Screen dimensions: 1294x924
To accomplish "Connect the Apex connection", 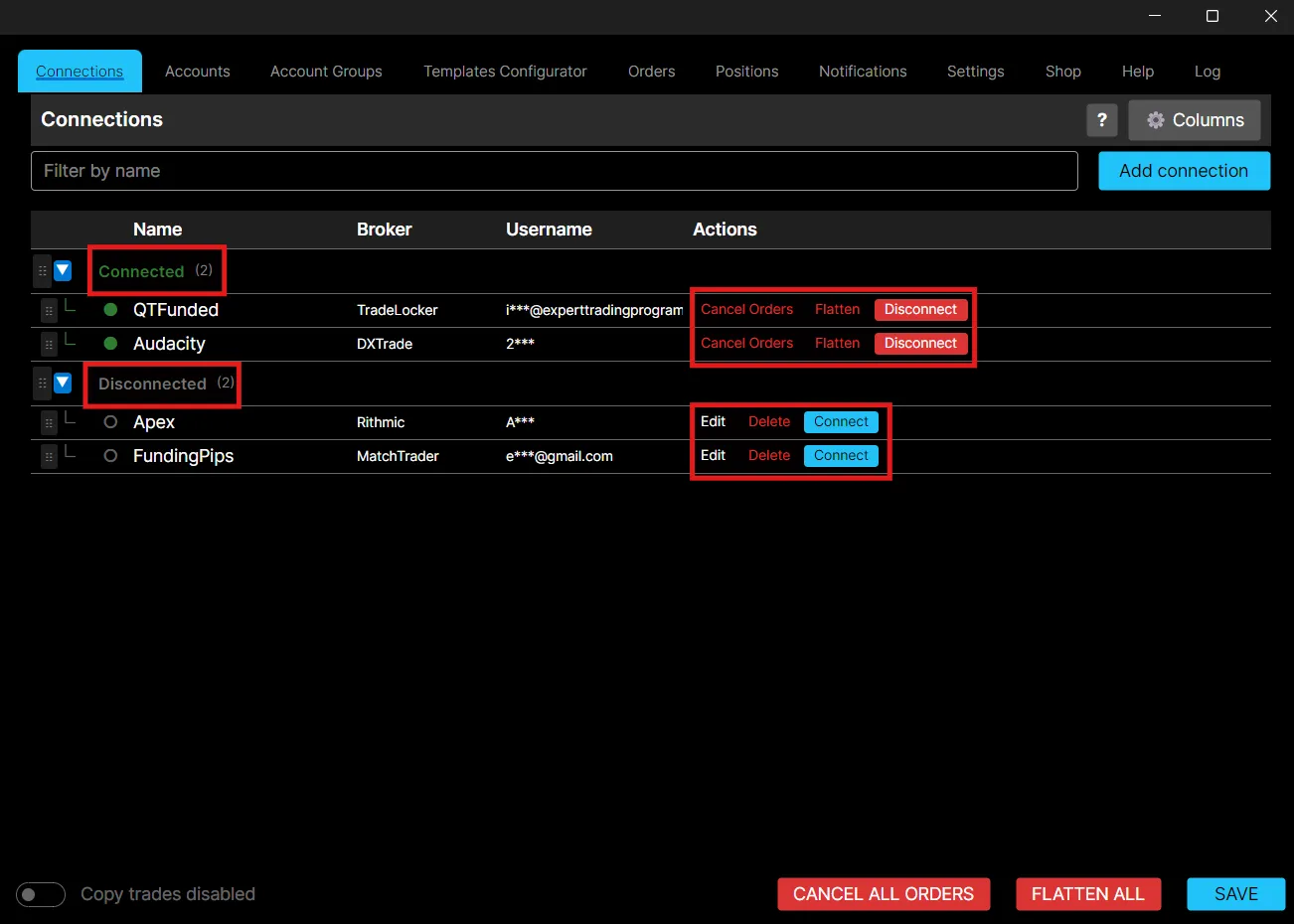I will pos(841,422).
